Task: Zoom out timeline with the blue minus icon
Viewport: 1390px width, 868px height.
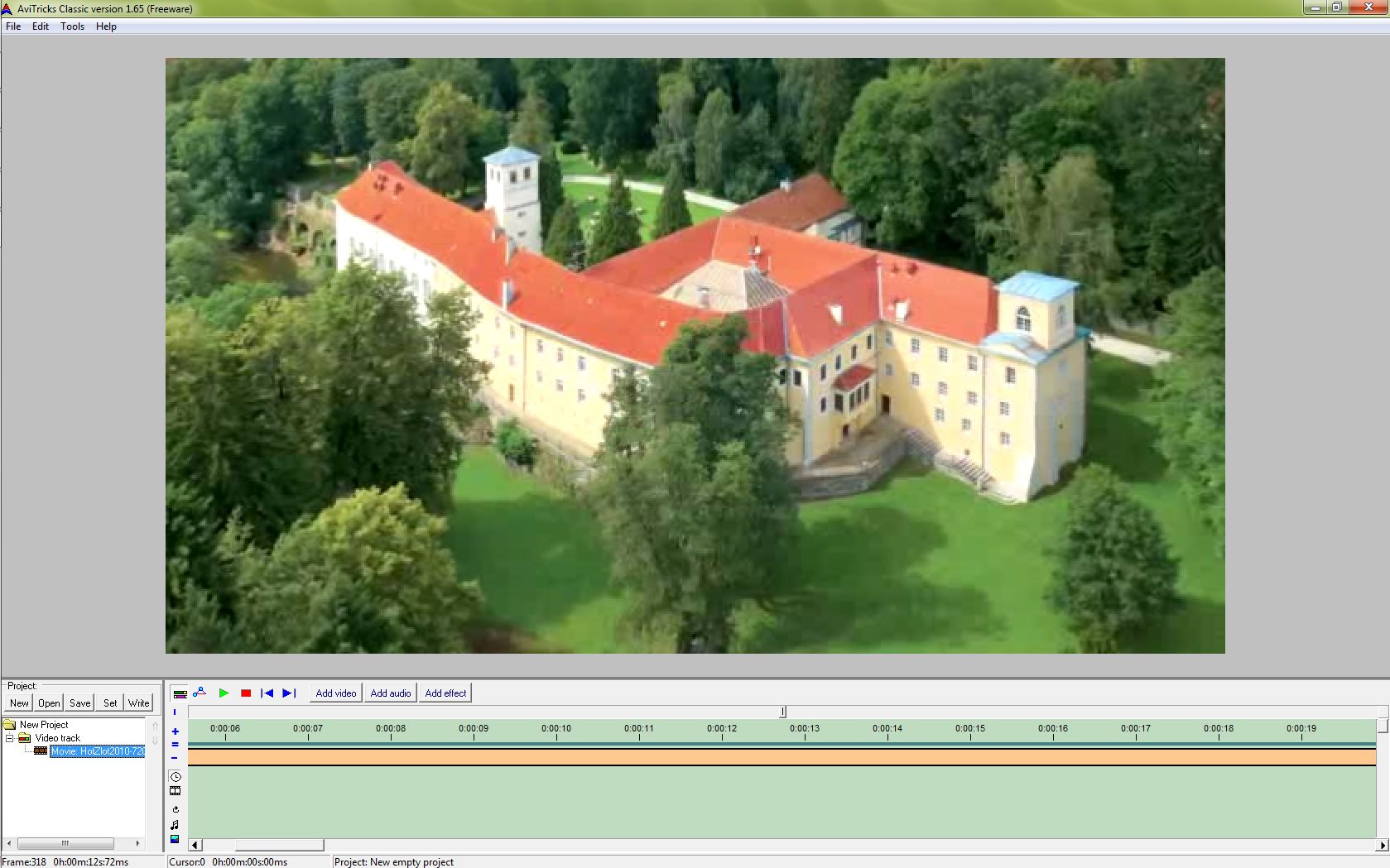Action: (x=175, y=758)
